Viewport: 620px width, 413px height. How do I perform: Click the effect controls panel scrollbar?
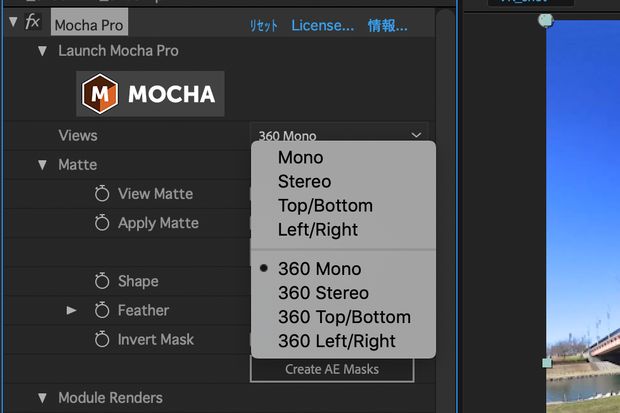tap(445, 210)
